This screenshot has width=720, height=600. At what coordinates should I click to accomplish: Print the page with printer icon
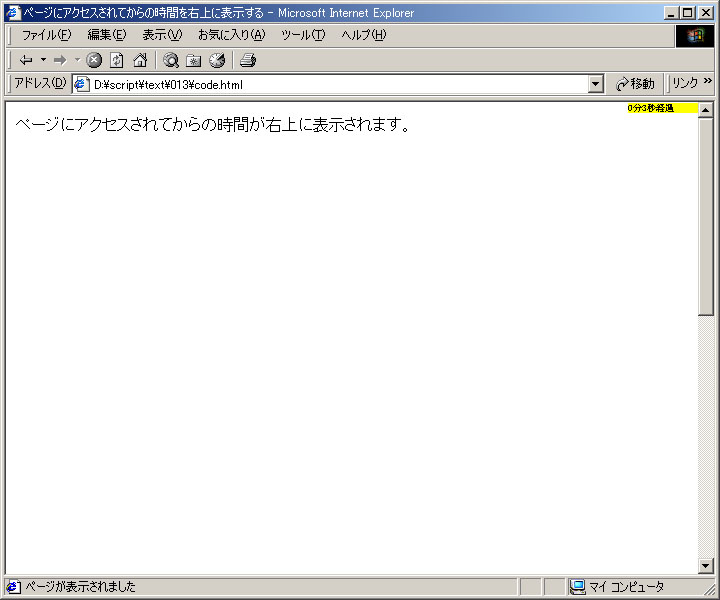(248, 60)
